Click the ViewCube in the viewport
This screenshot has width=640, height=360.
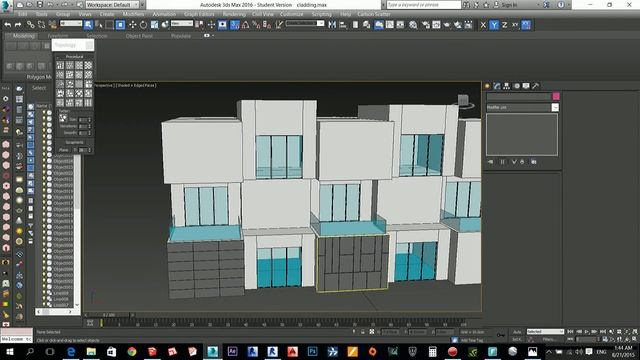point(463,100)
